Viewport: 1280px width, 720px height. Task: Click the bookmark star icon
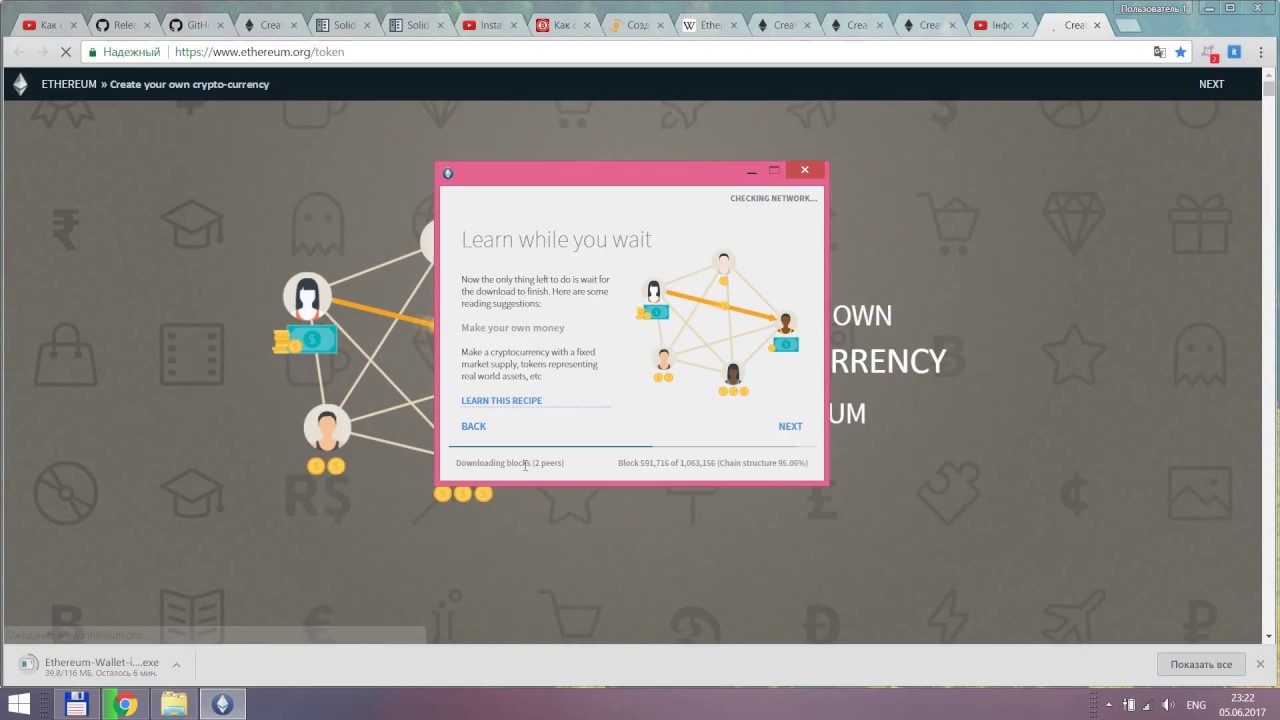(1181, 52)
